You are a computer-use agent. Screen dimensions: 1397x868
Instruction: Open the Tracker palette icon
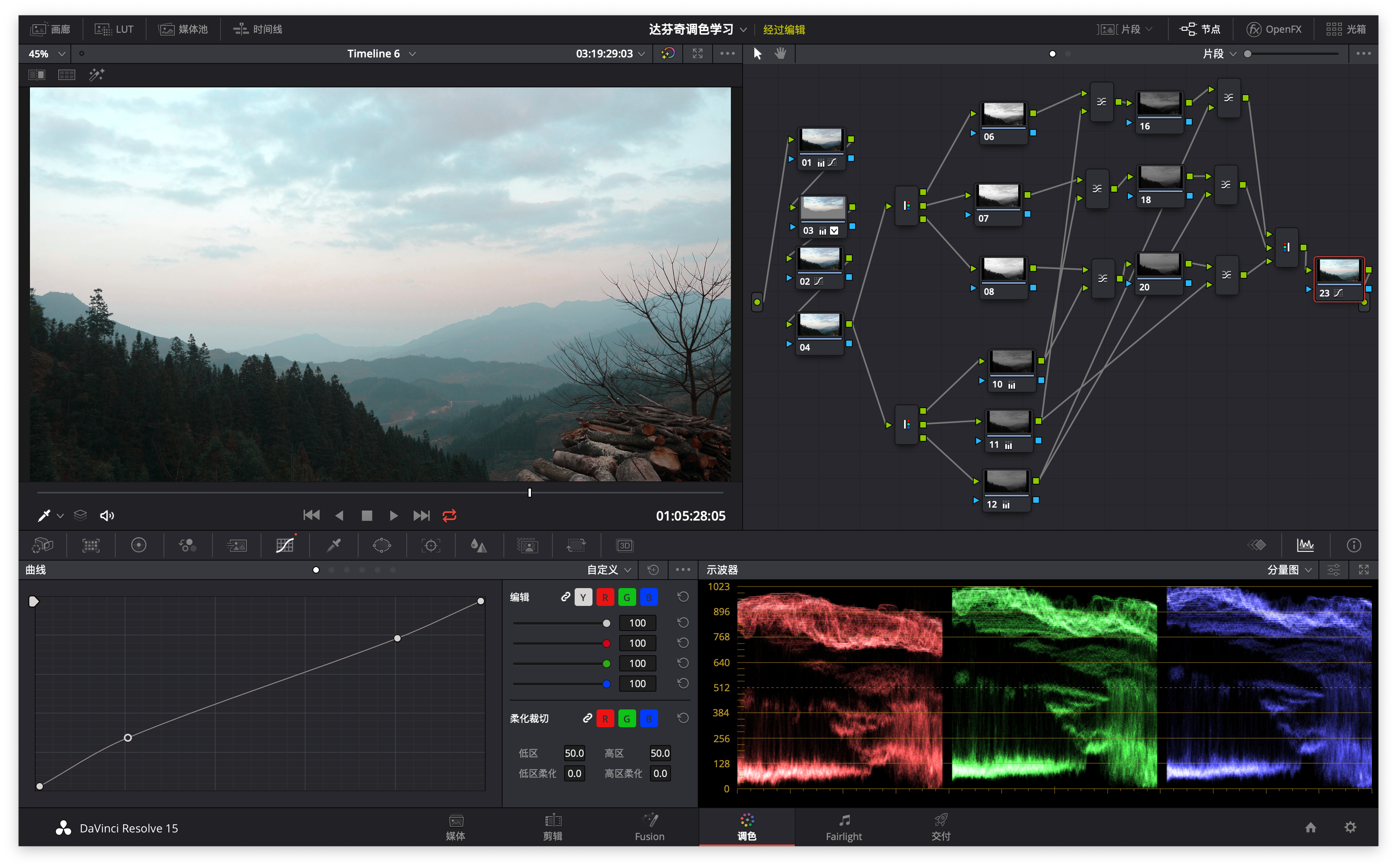(430, 545)
